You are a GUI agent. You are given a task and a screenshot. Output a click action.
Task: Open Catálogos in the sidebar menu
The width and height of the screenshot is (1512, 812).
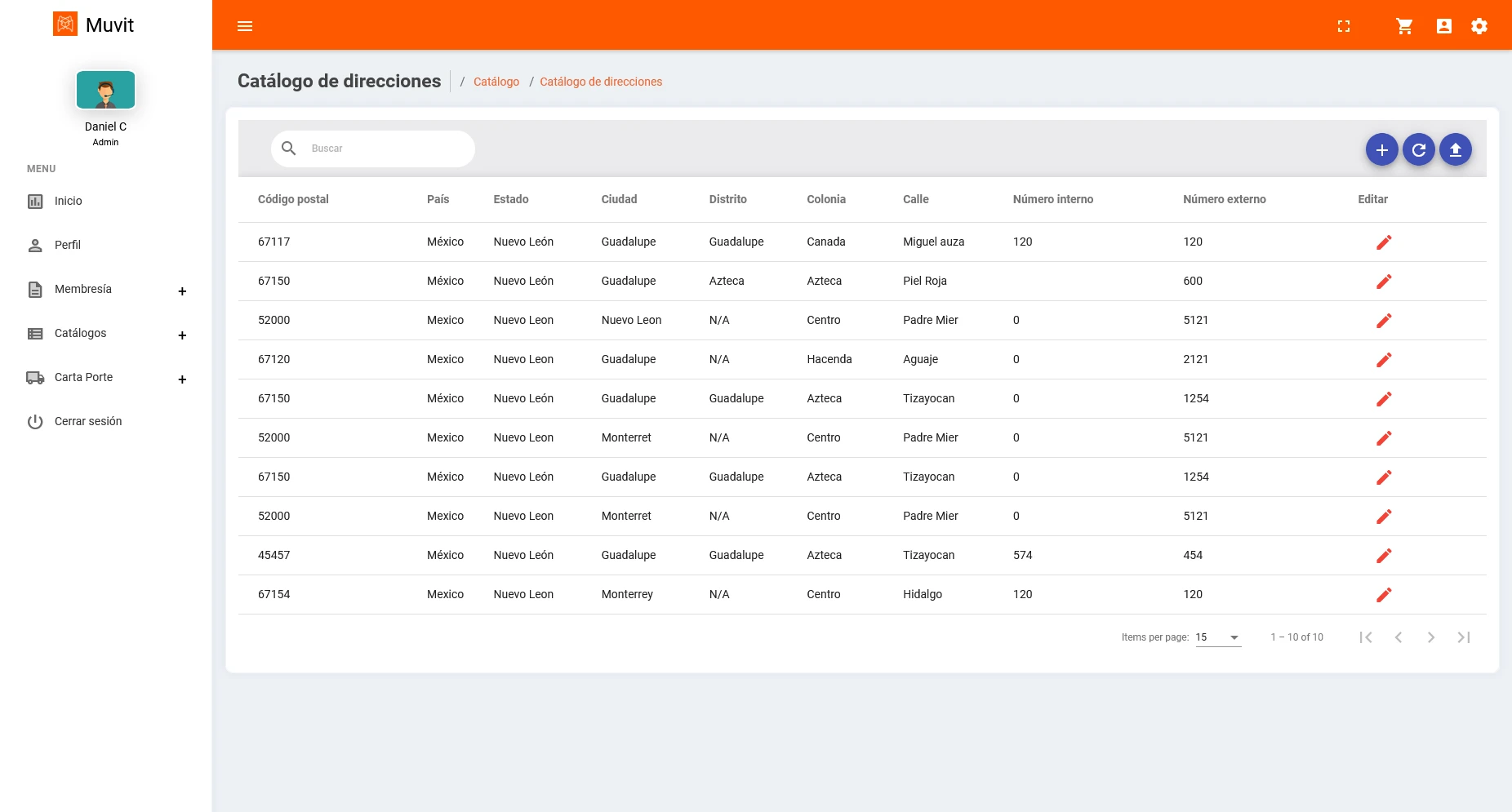point(81,333)
